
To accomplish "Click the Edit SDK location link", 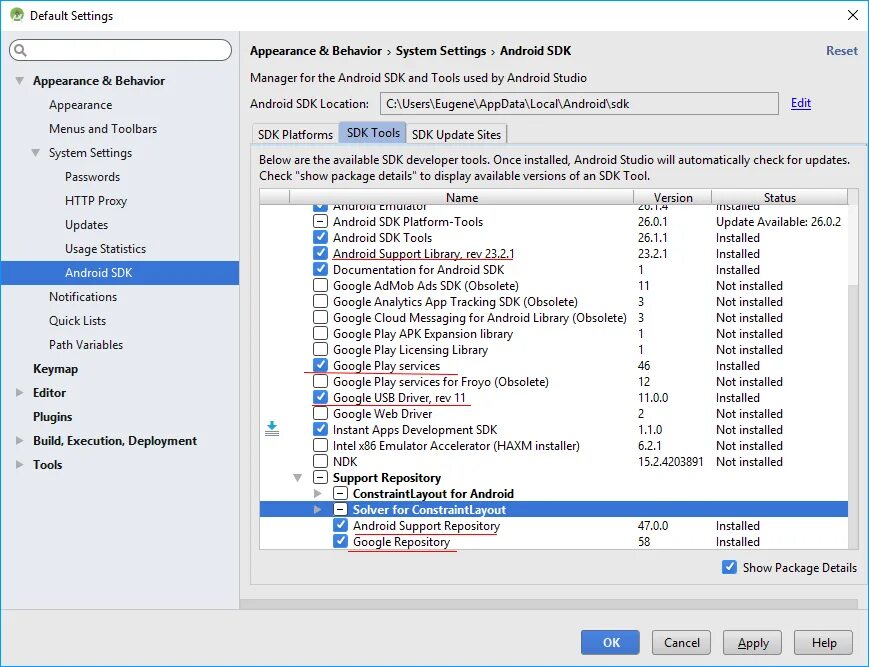I will [801, 103].
